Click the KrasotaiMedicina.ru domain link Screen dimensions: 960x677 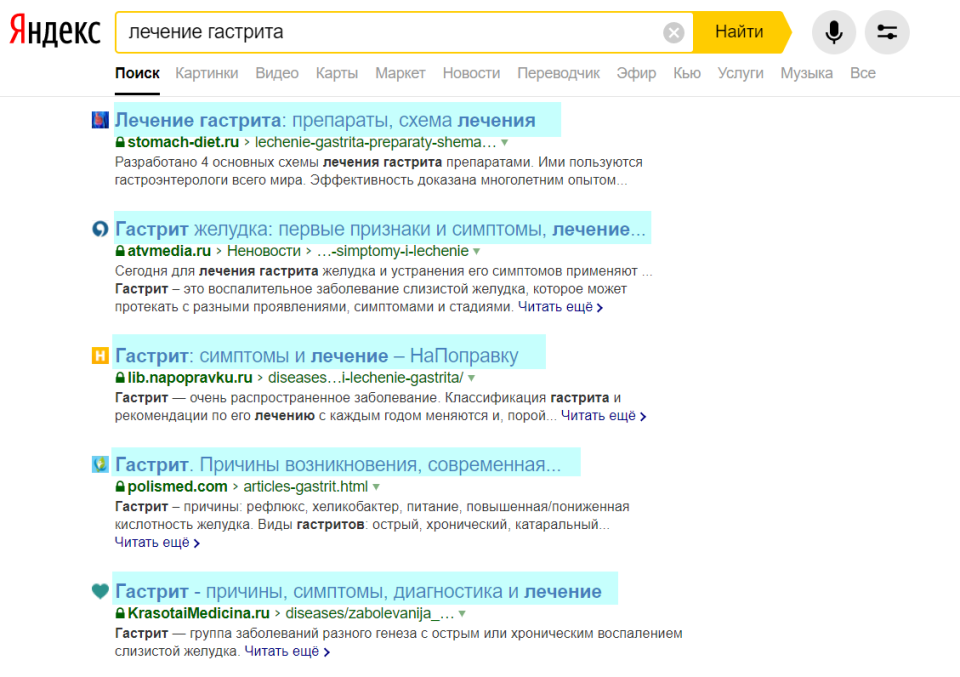(x=198, y=613)
